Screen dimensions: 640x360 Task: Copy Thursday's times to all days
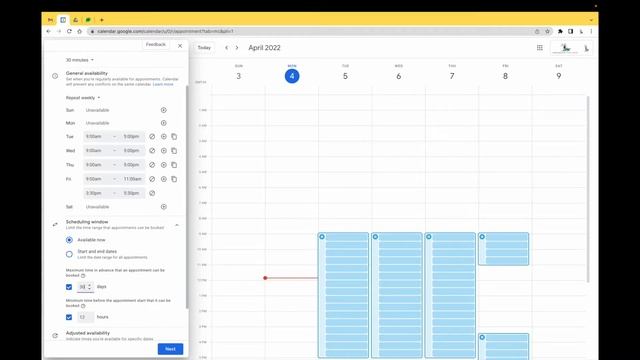174,165
